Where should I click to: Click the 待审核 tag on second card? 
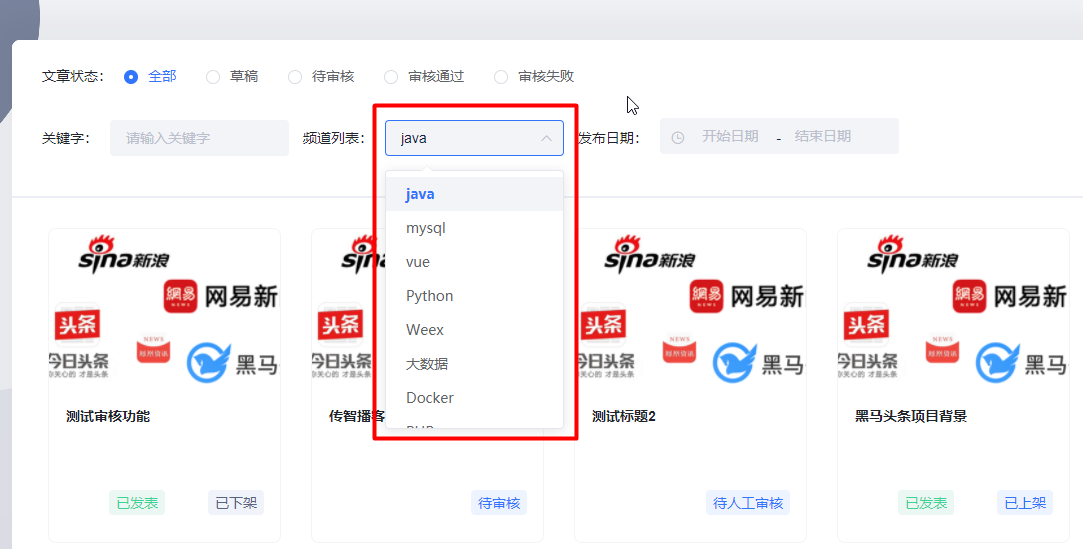point(499,503)
